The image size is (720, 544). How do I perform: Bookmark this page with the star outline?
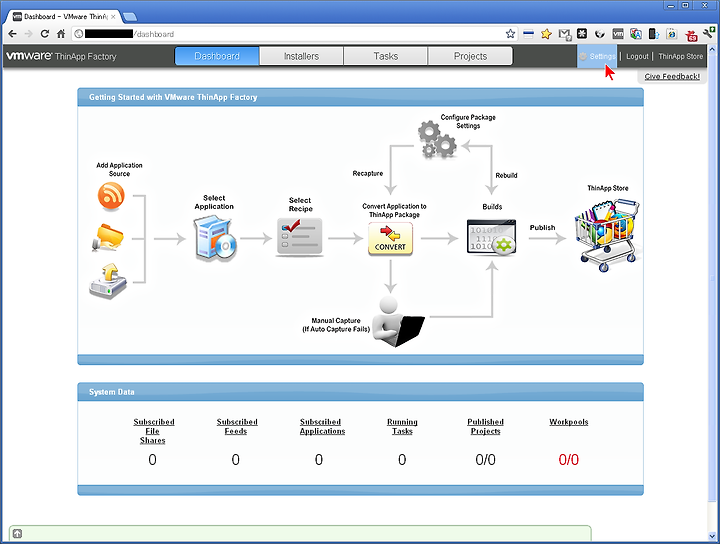[510, 34]
